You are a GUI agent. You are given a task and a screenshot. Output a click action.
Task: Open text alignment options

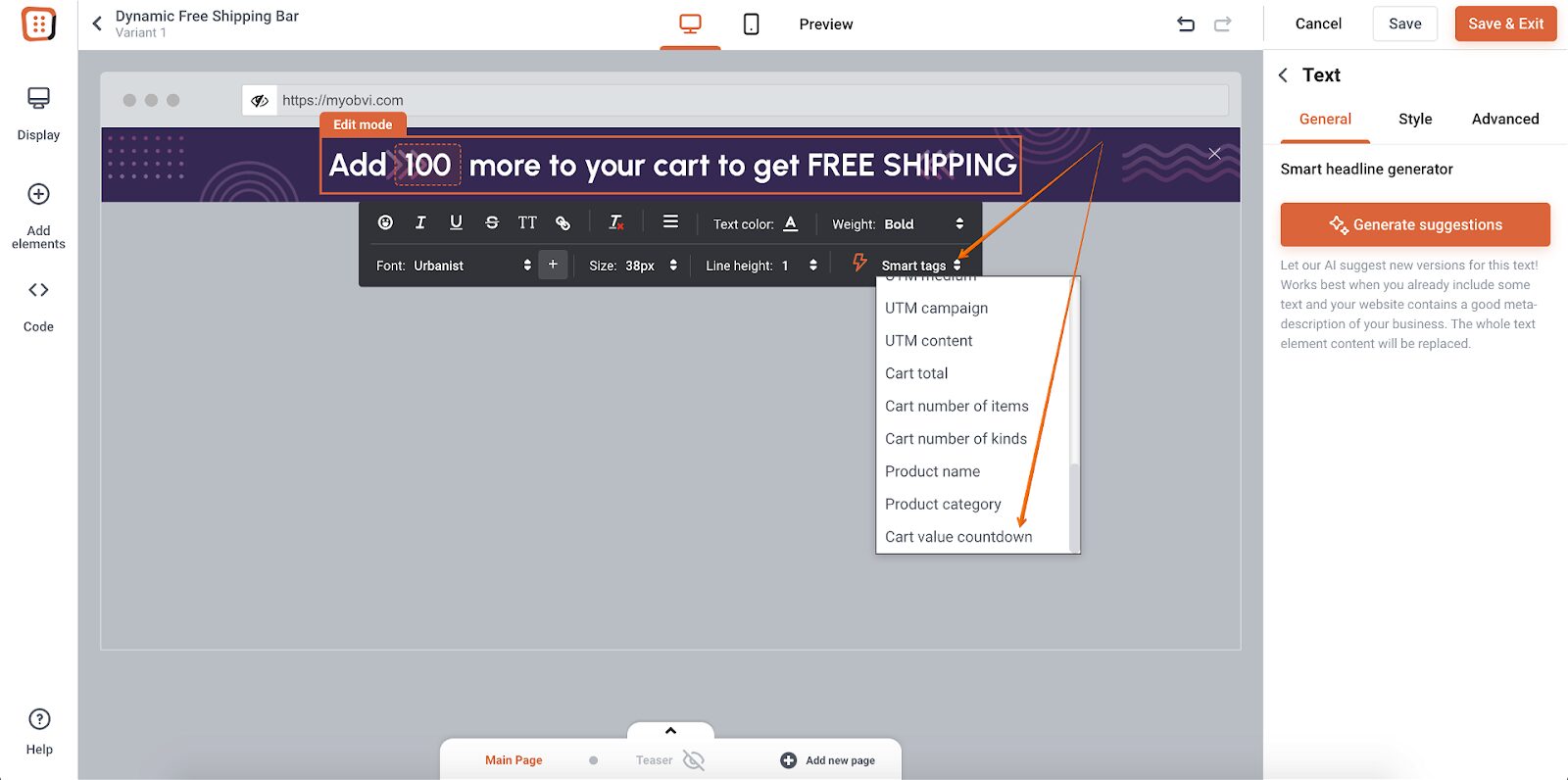[x=670, y=222]
